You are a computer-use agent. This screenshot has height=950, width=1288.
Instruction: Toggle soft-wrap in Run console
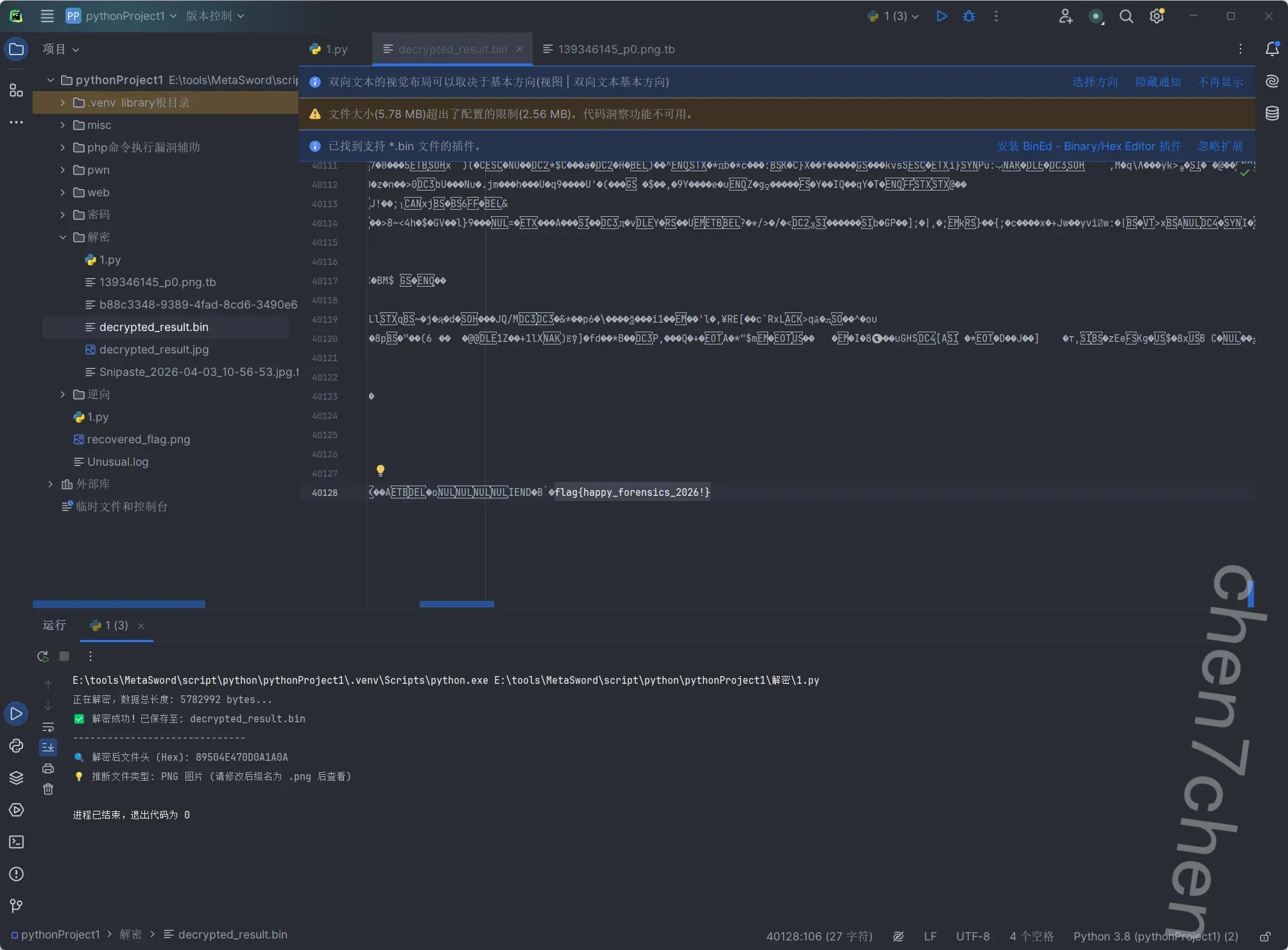pyautogui.click(x=48, y=727)
